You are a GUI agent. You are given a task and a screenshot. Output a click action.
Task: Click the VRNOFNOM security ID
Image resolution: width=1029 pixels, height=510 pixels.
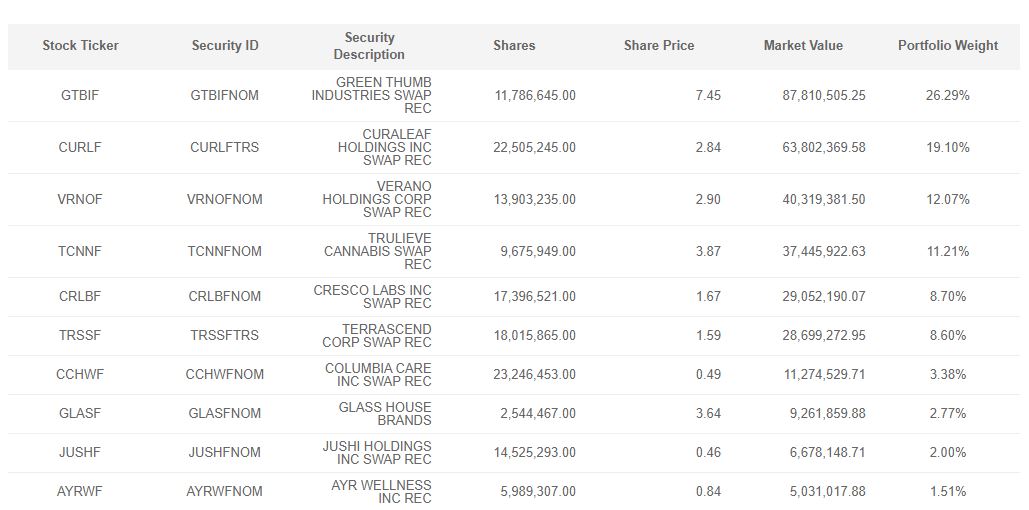(x=225, y=199)
